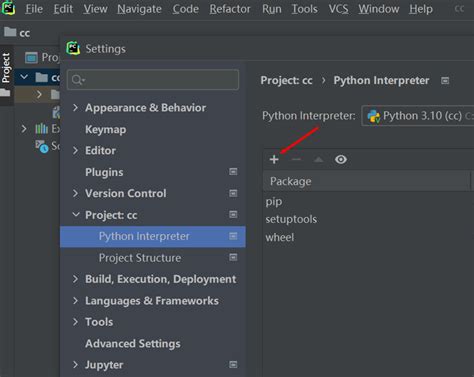Click the upgrade package arrow icon

point(319,160)
